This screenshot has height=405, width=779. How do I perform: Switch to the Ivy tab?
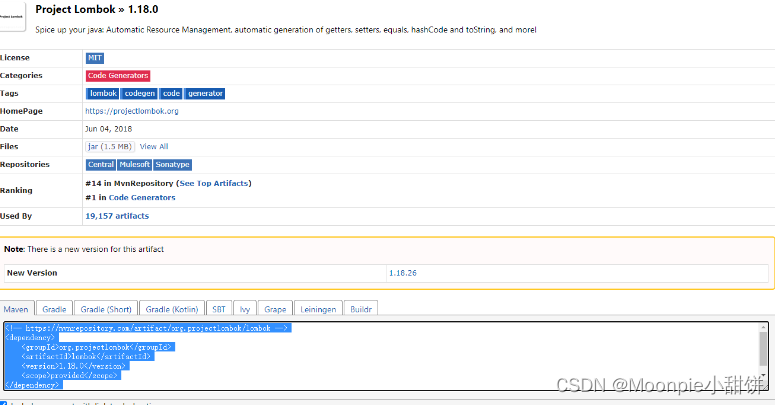(245, 309)
